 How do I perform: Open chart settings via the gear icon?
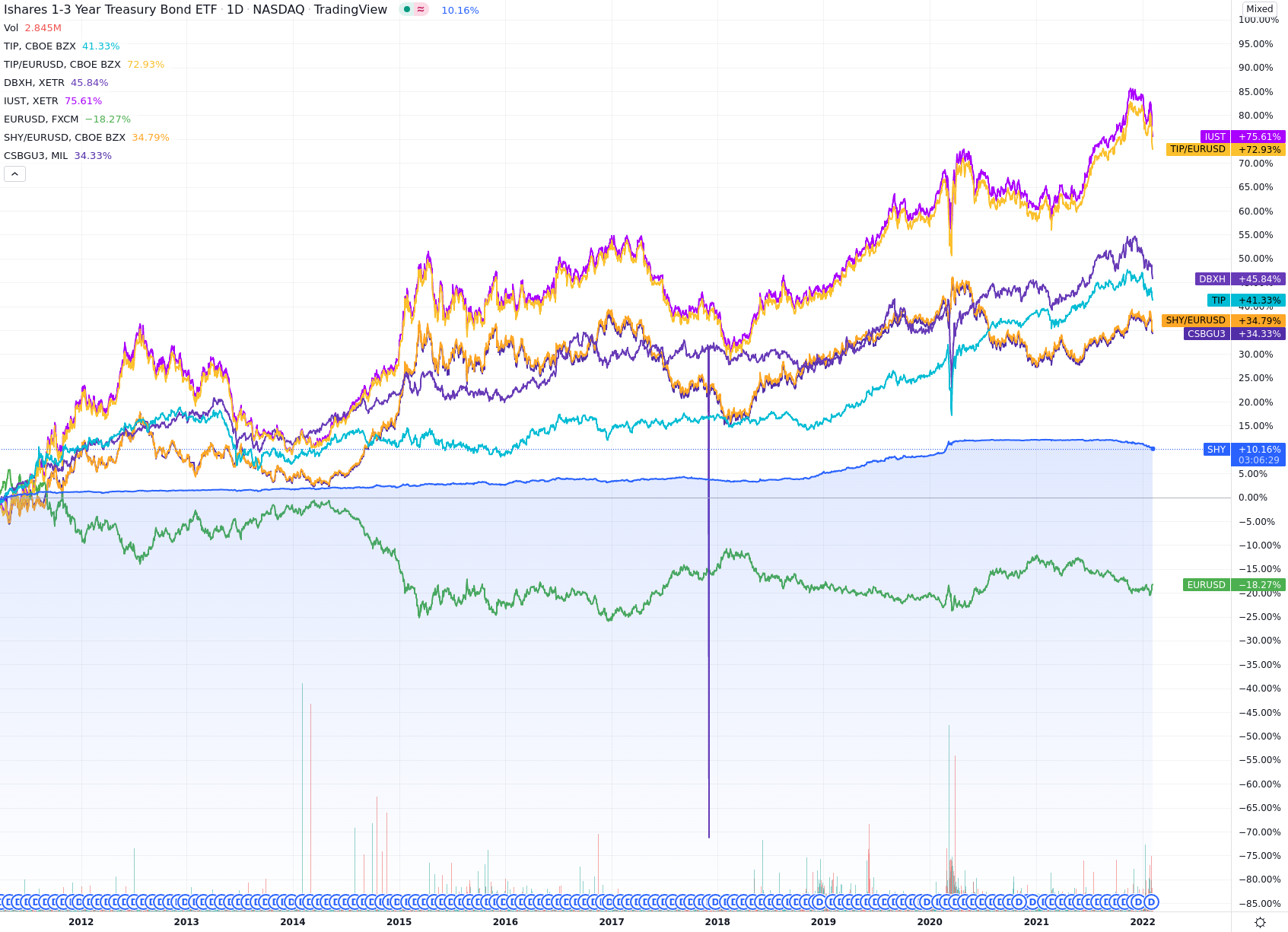(x=1260, y=922)
